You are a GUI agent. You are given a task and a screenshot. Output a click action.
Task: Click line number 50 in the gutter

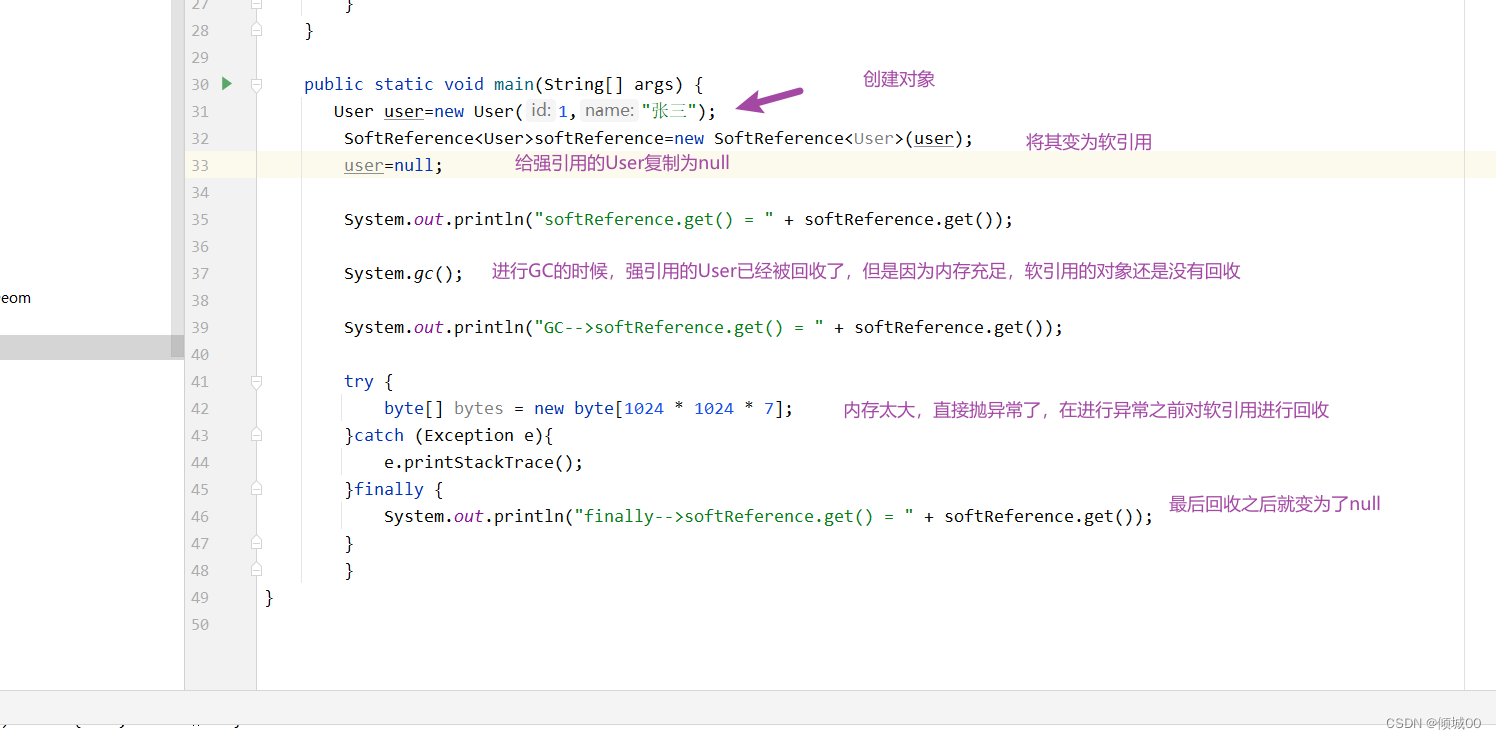point(200,625)
